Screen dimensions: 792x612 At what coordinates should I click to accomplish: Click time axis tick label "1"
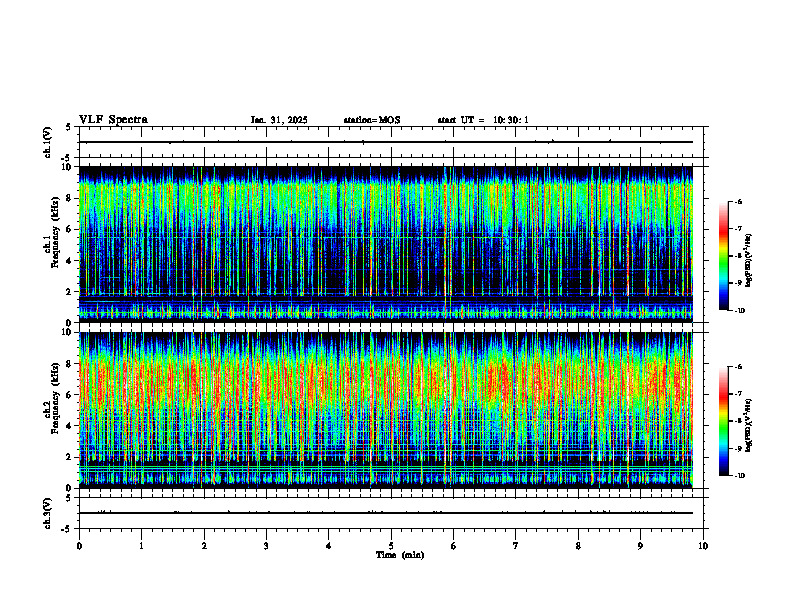pyautogui.click(x=141, y=546)
